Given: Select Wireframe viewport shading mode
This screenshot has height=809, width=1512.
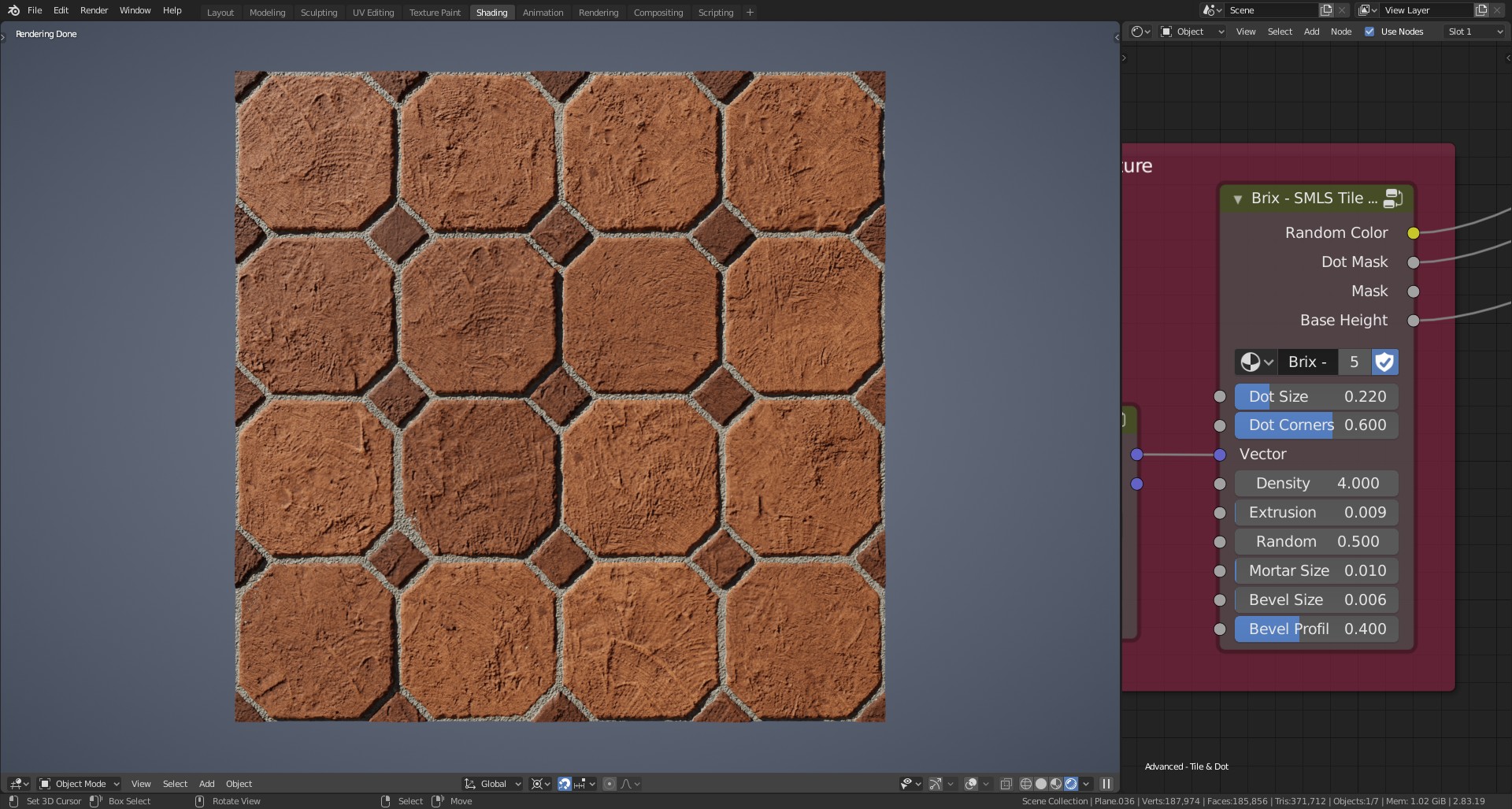Looking at the screenshot, I should tap(1025, 784).
